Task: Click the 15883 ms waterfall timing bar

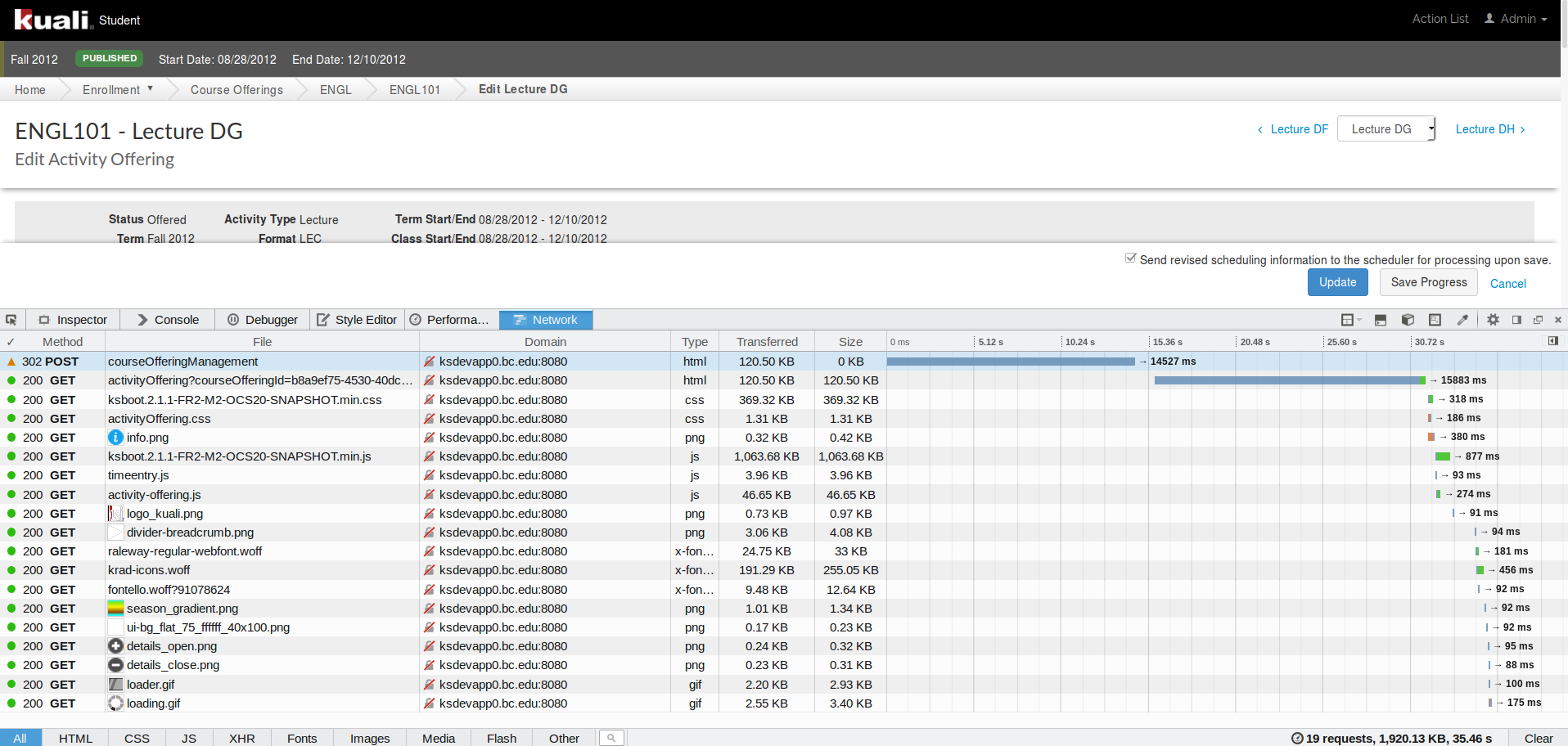Action: [1290, 380]
